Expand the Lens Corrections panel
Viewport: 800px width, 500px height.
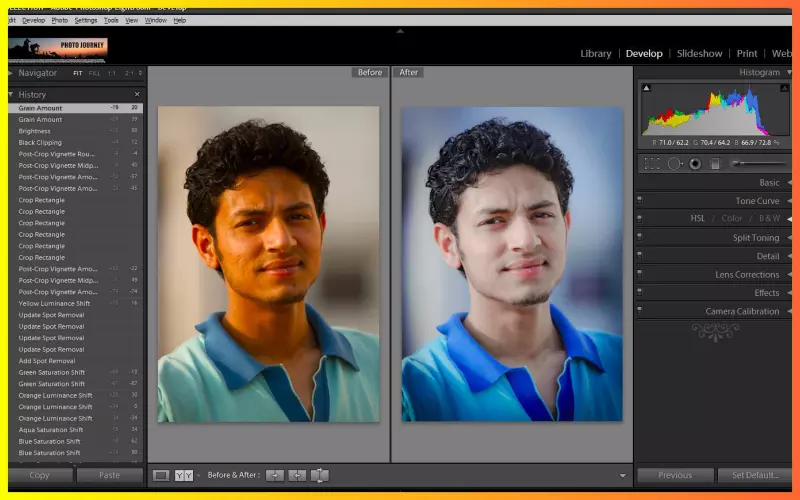[x=789, y=274]
